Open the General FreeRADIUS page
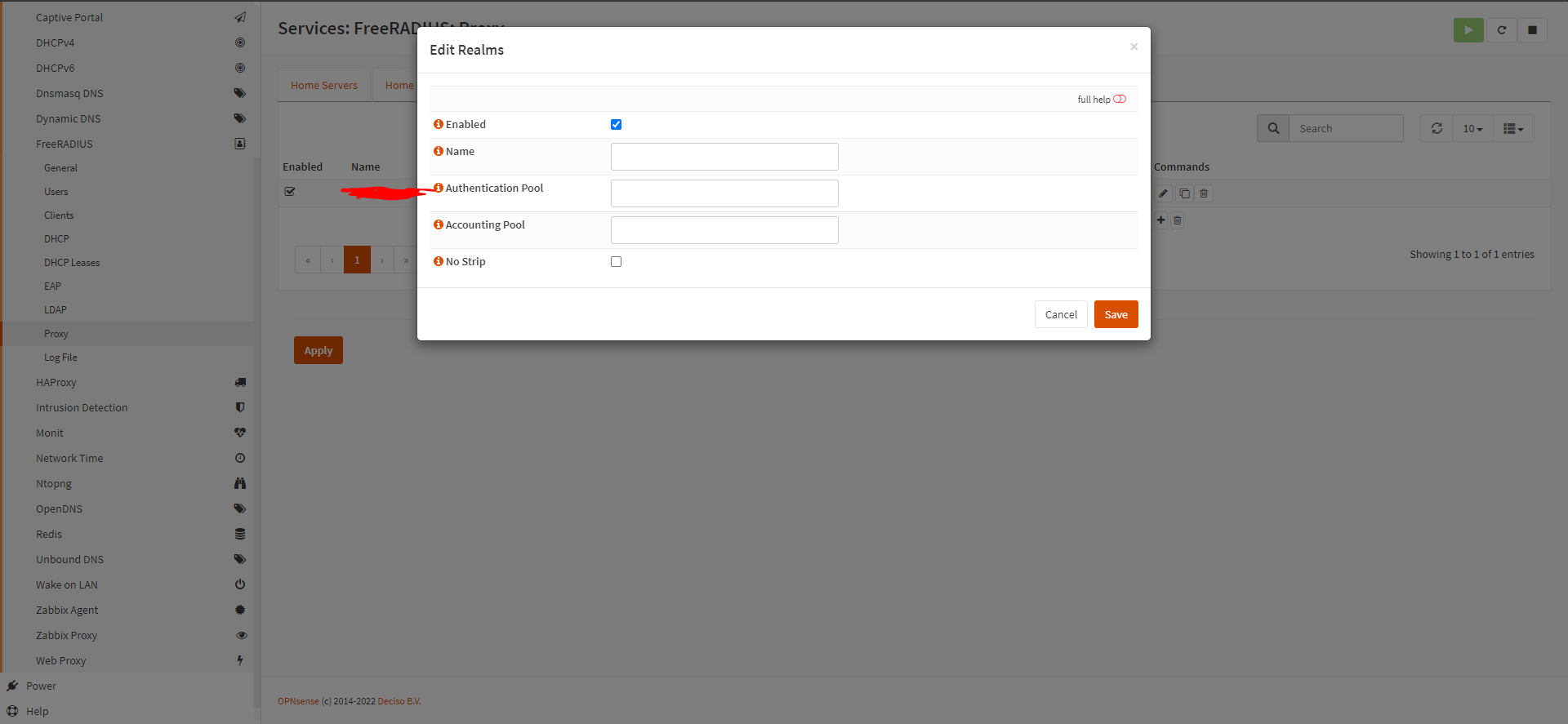Screen dimensions: 1568x724 (60, 167)
